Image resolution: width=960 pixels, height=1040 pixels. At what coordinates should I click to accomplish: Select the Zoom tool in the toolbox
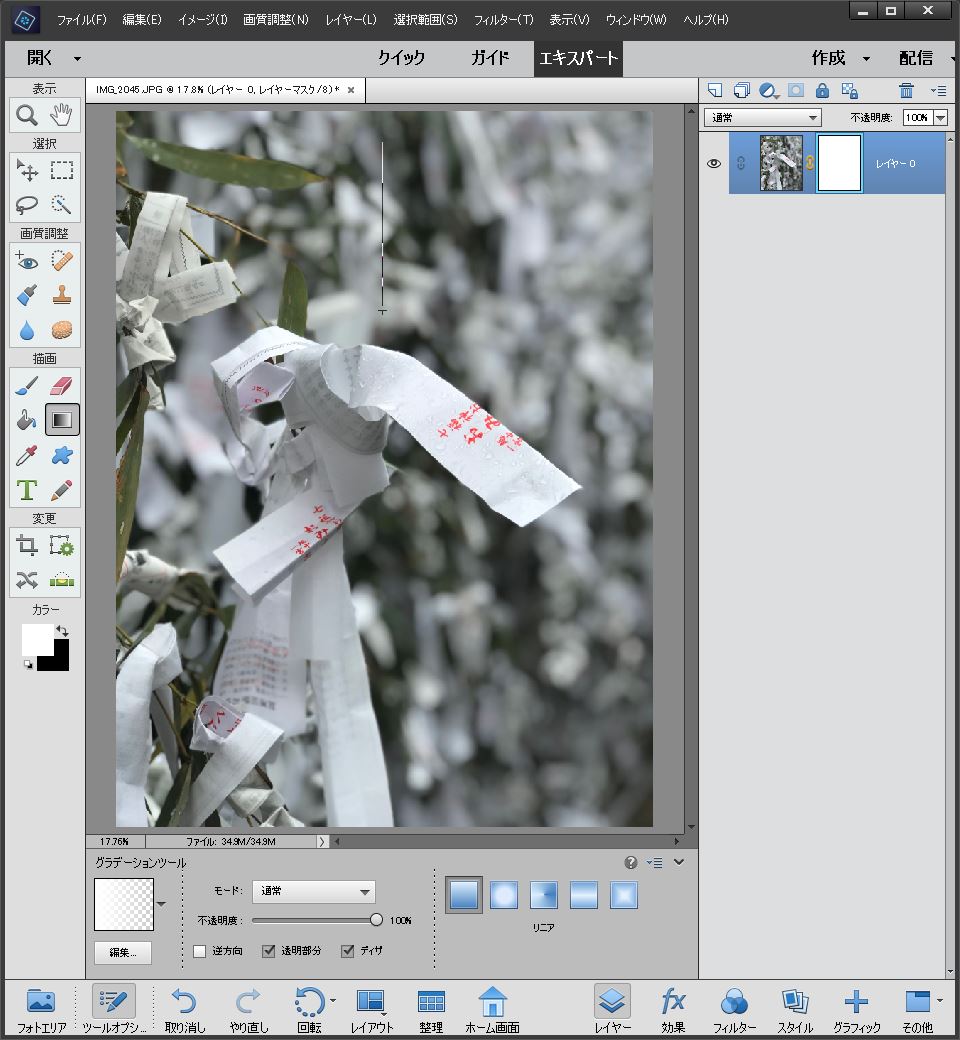(27, 116)
